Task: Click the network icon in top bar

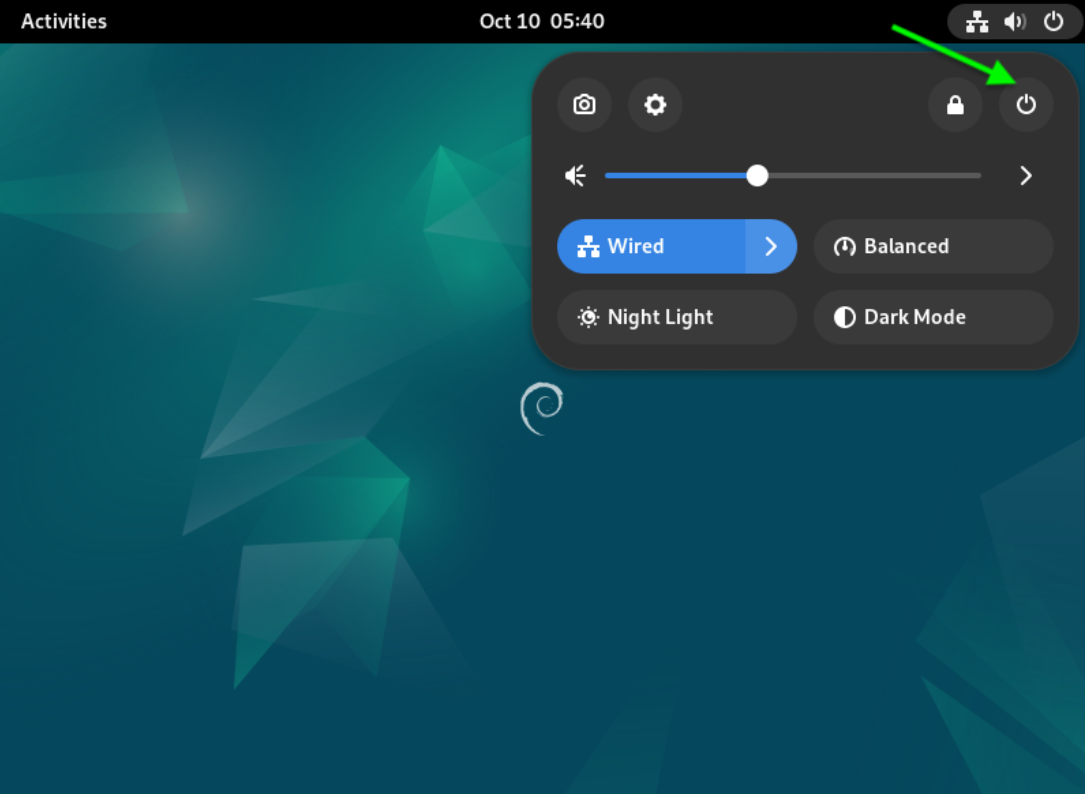Action: pos(976,22)
